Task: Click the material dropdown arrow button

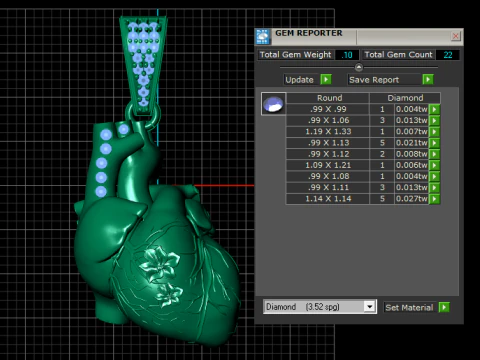Action: coord(369,307)
